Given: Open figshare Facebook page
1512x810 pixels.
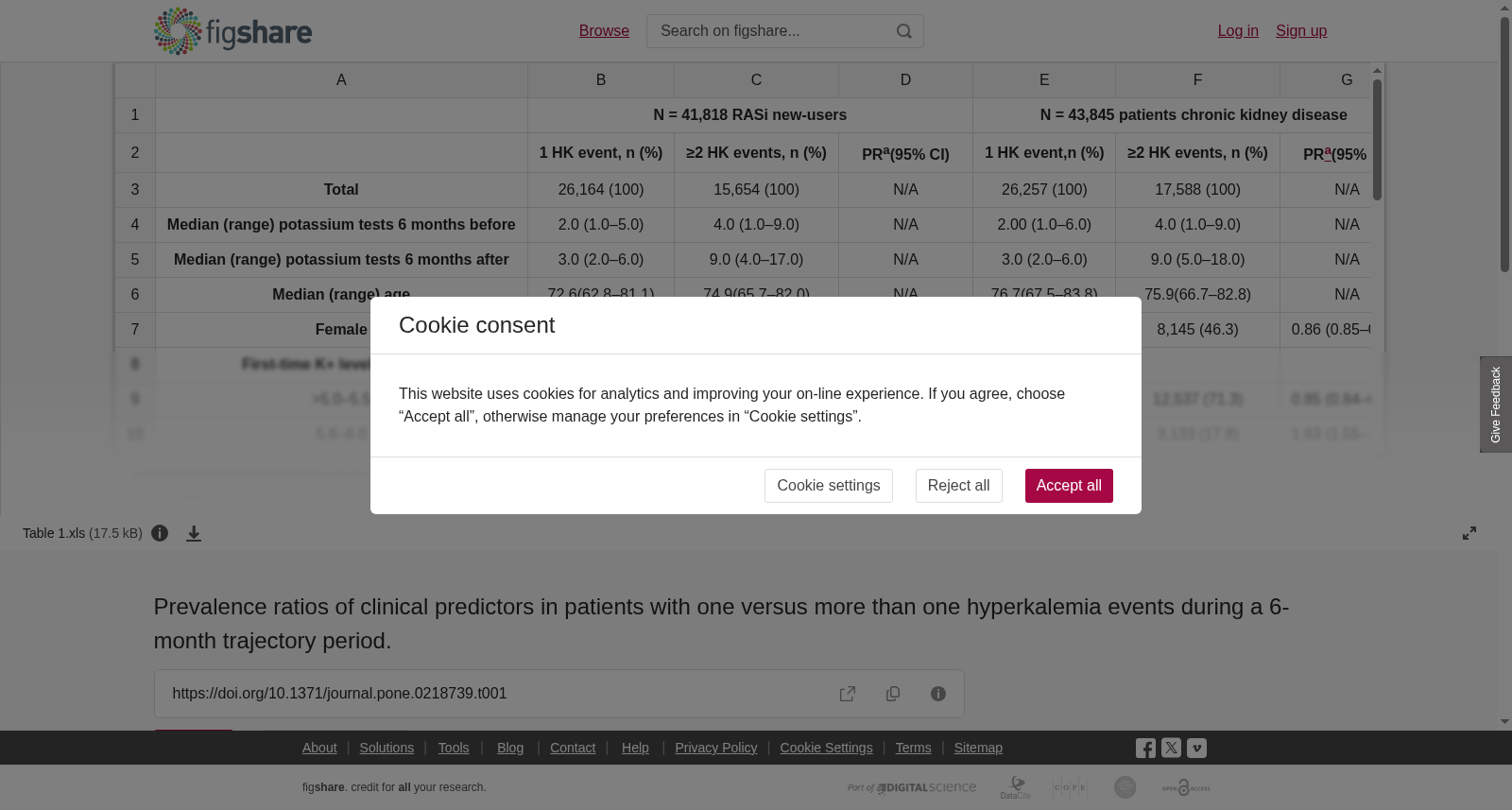Looking at the screenshot, I should click(1145, 748).
